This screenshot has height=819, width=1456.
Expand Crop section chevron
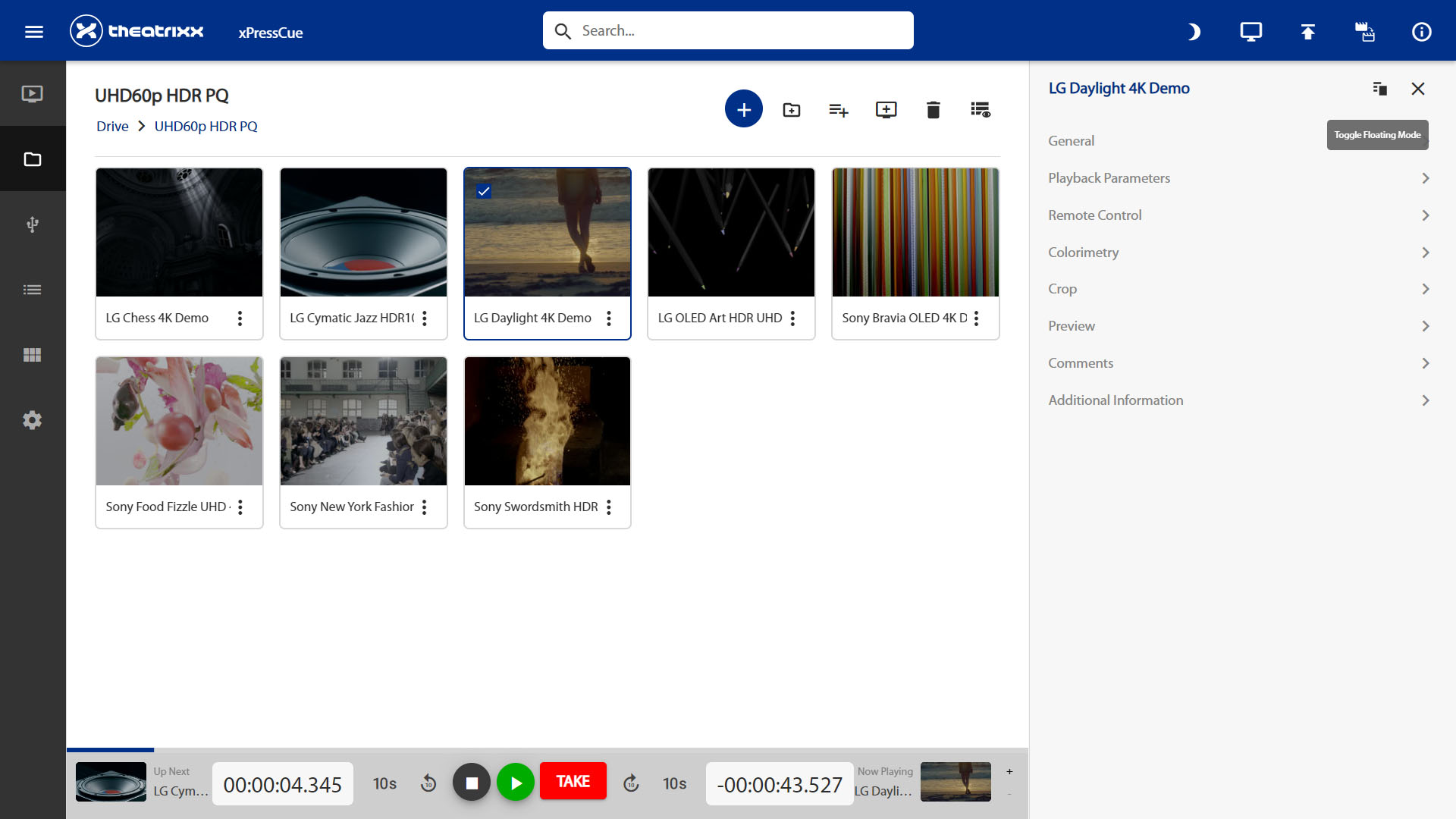tap(1425, 289)
